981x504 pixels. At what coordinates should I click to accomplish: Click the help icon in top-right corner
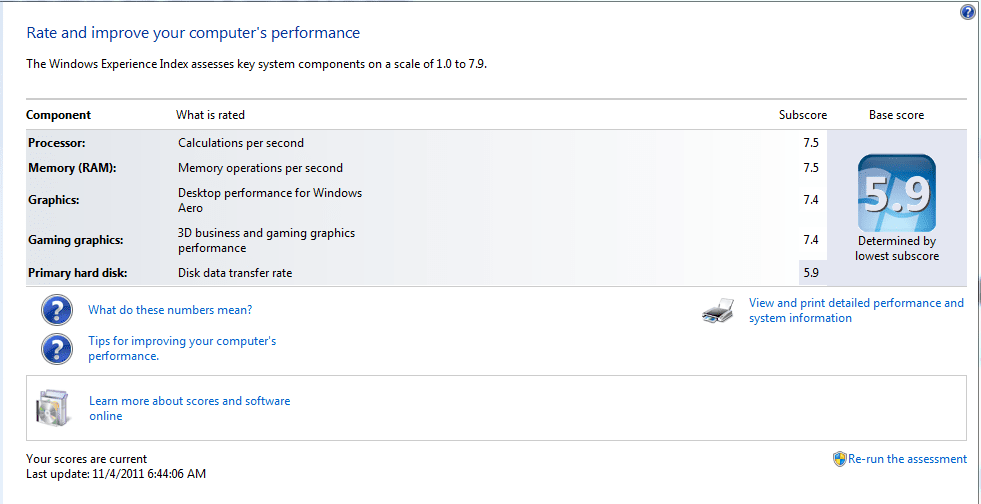967,13
